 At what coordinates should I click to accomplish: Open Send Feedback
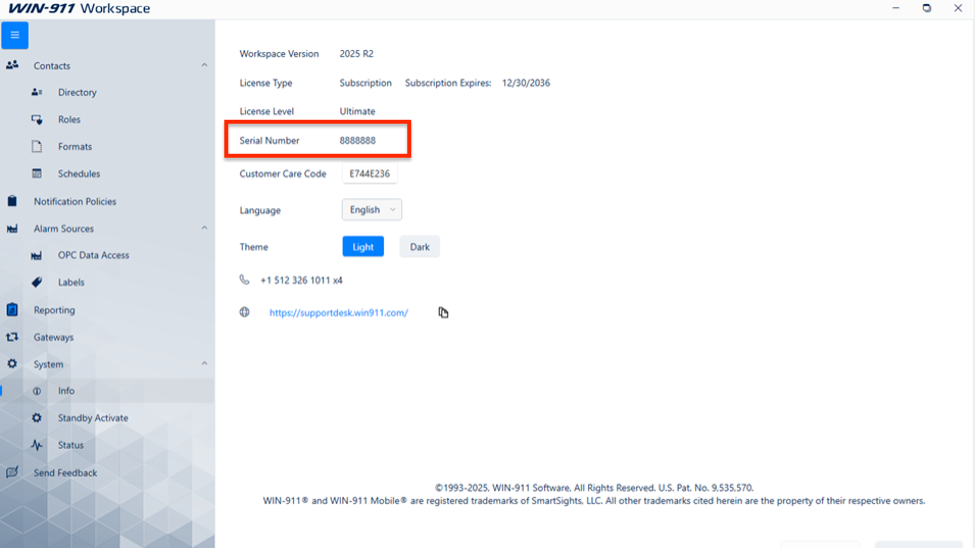[66, 473]
